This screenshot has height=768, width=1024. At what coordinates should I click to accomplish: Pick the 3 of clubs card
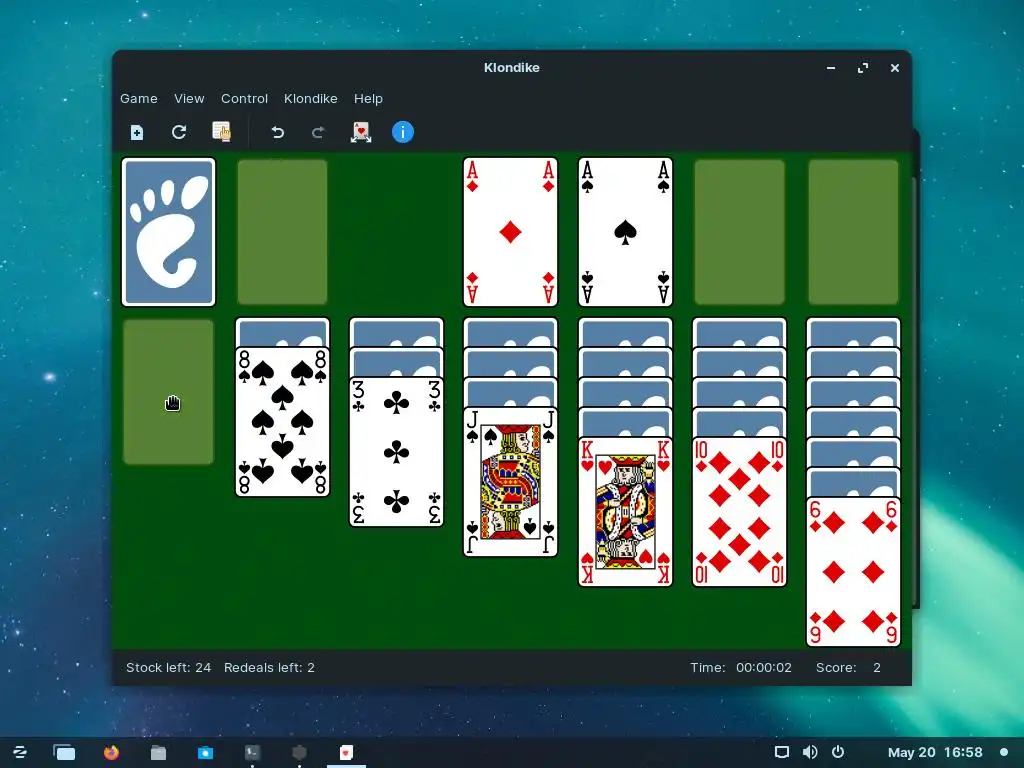(x=396, y=452)
